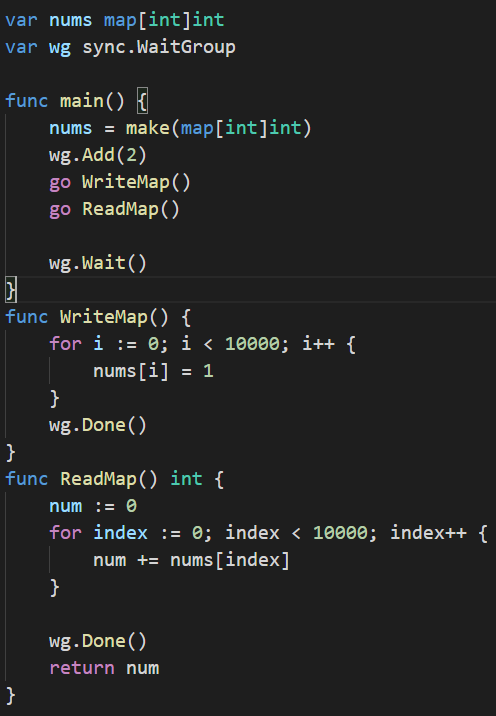This screenshot has width=496, height=716.
Task: Click the 'return num' statement
Action: [x=104, y=668]
